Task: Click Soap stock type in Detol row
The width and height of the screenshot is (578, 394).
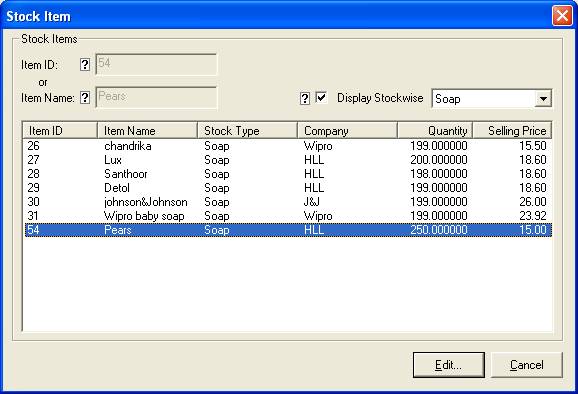Action: pos(217,188)
